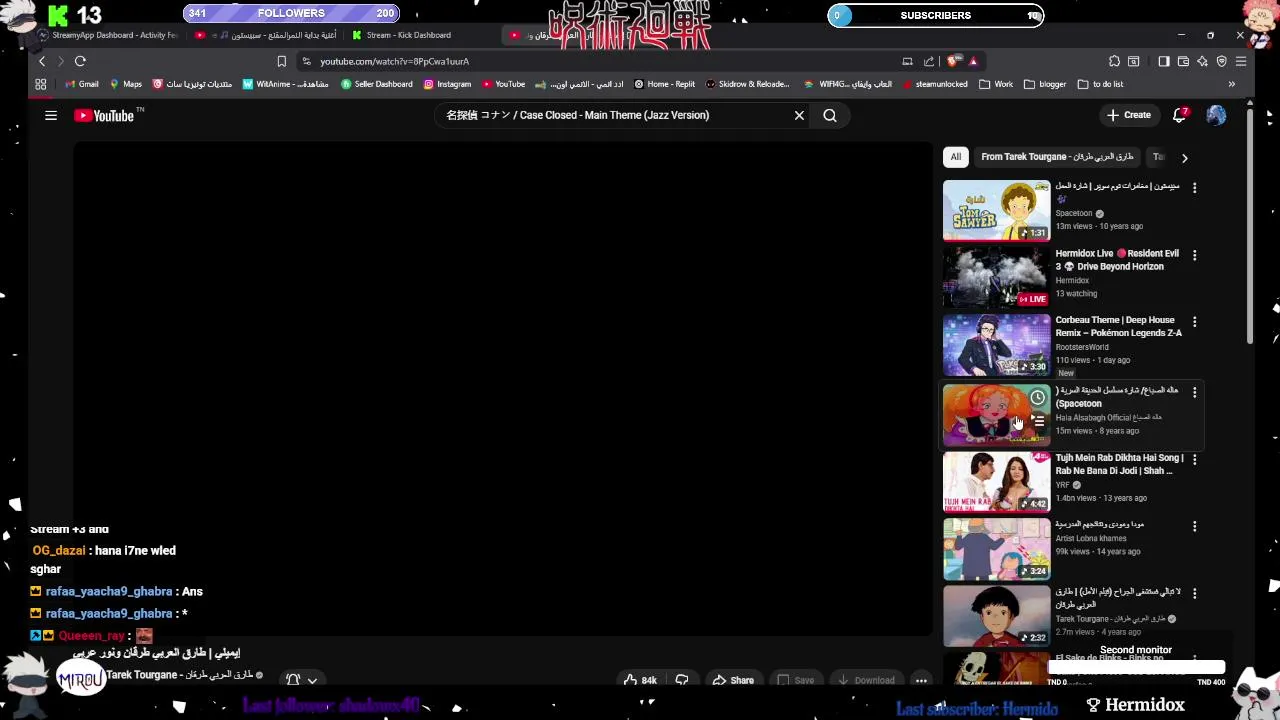Open options for Tujh Mein Rab video
This screenshot has height=720, width=1280.
click(x=1194, y=460)
